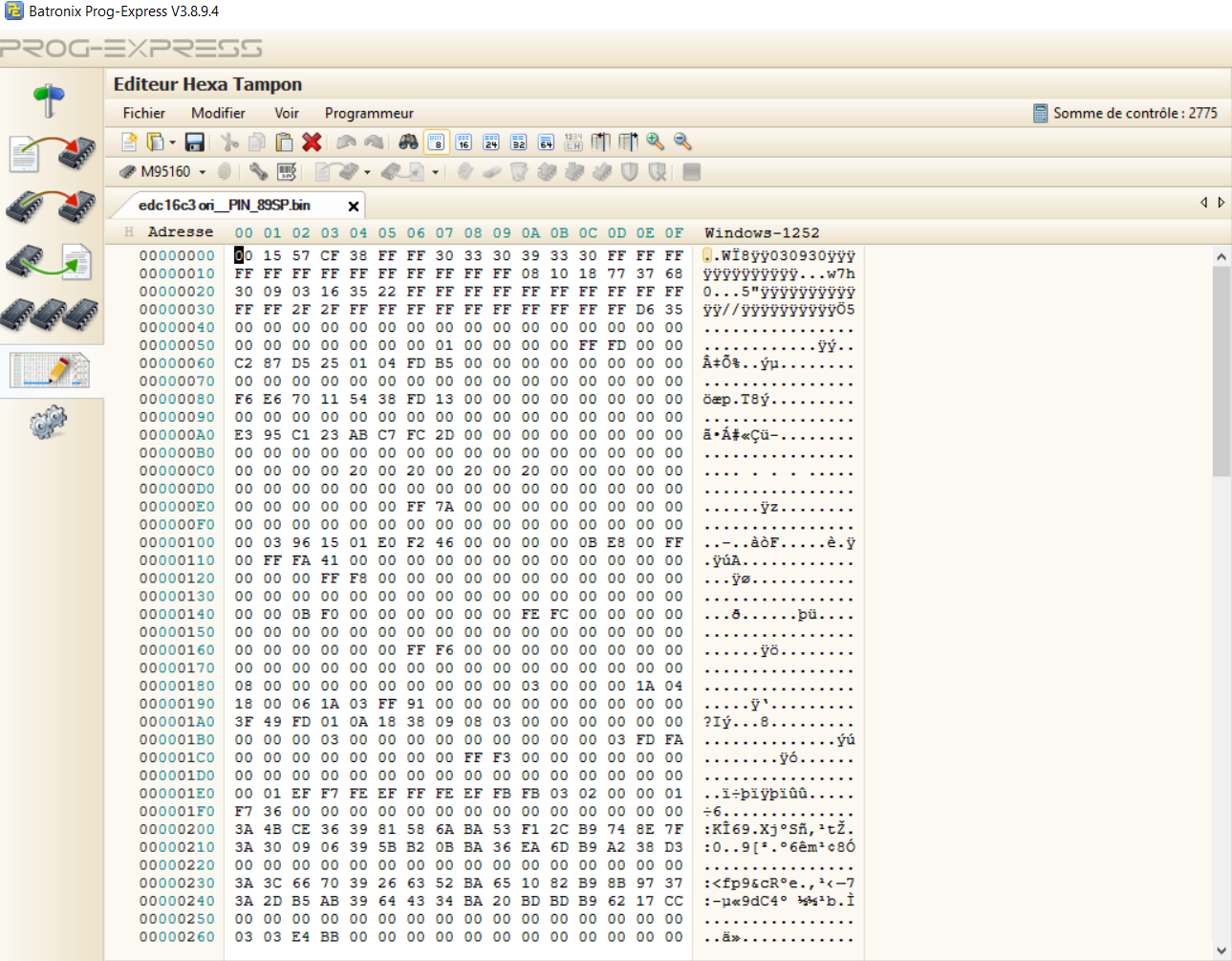Click the new file toolbar icon
Viewport: 1232px width, 961px height.
[129, 142]
